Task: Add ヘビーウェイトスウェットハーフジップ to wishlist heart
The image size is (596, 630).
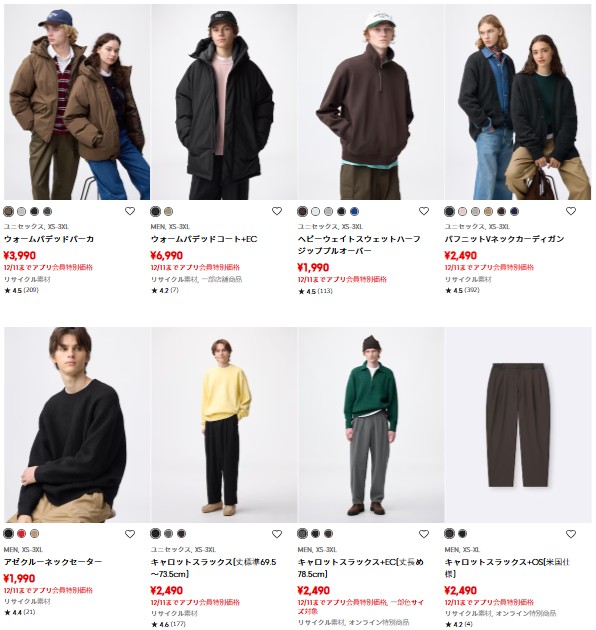Action: pos(424,211)
